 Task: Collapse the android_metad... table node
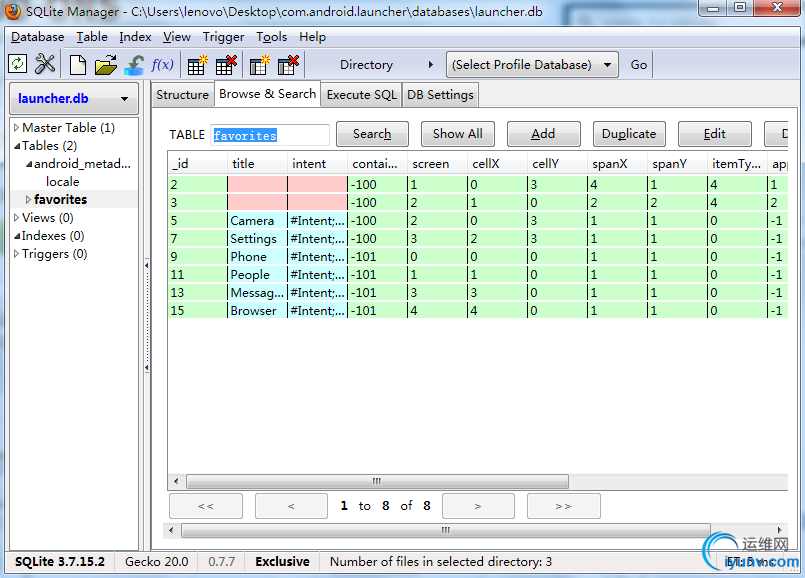point(29,164)
